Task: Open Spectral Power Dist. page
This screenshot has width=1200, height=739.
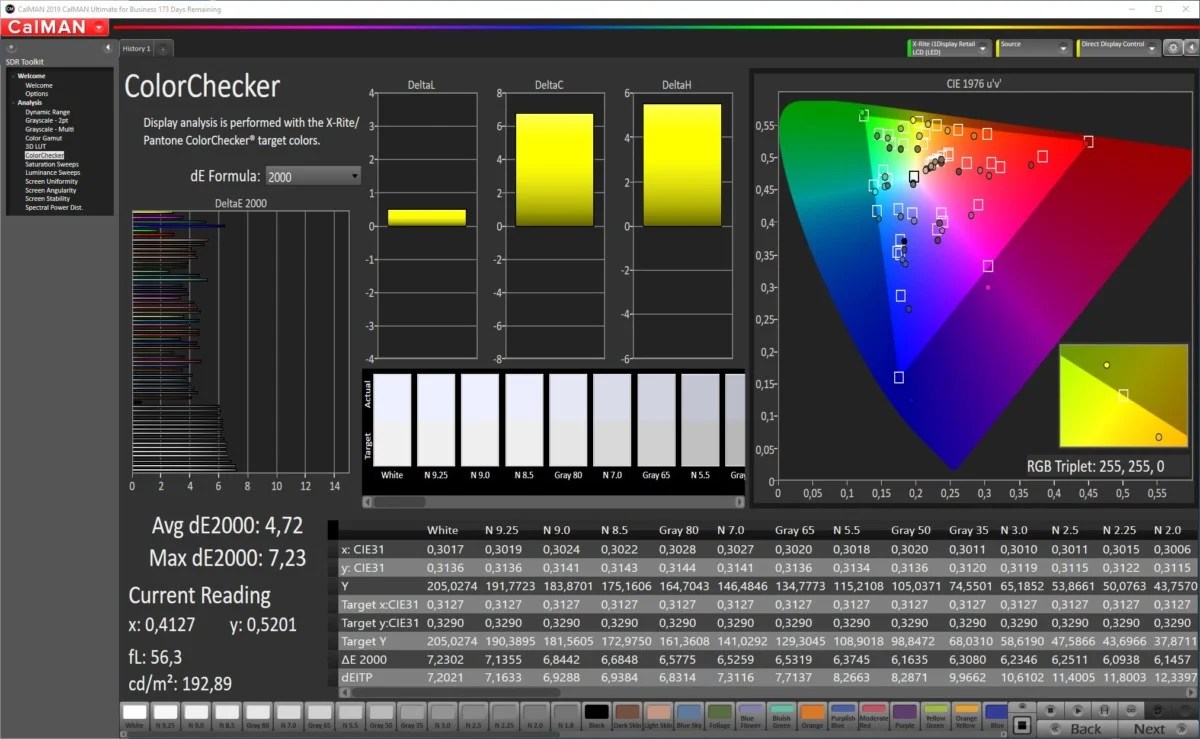Action: tap(54, 207)
